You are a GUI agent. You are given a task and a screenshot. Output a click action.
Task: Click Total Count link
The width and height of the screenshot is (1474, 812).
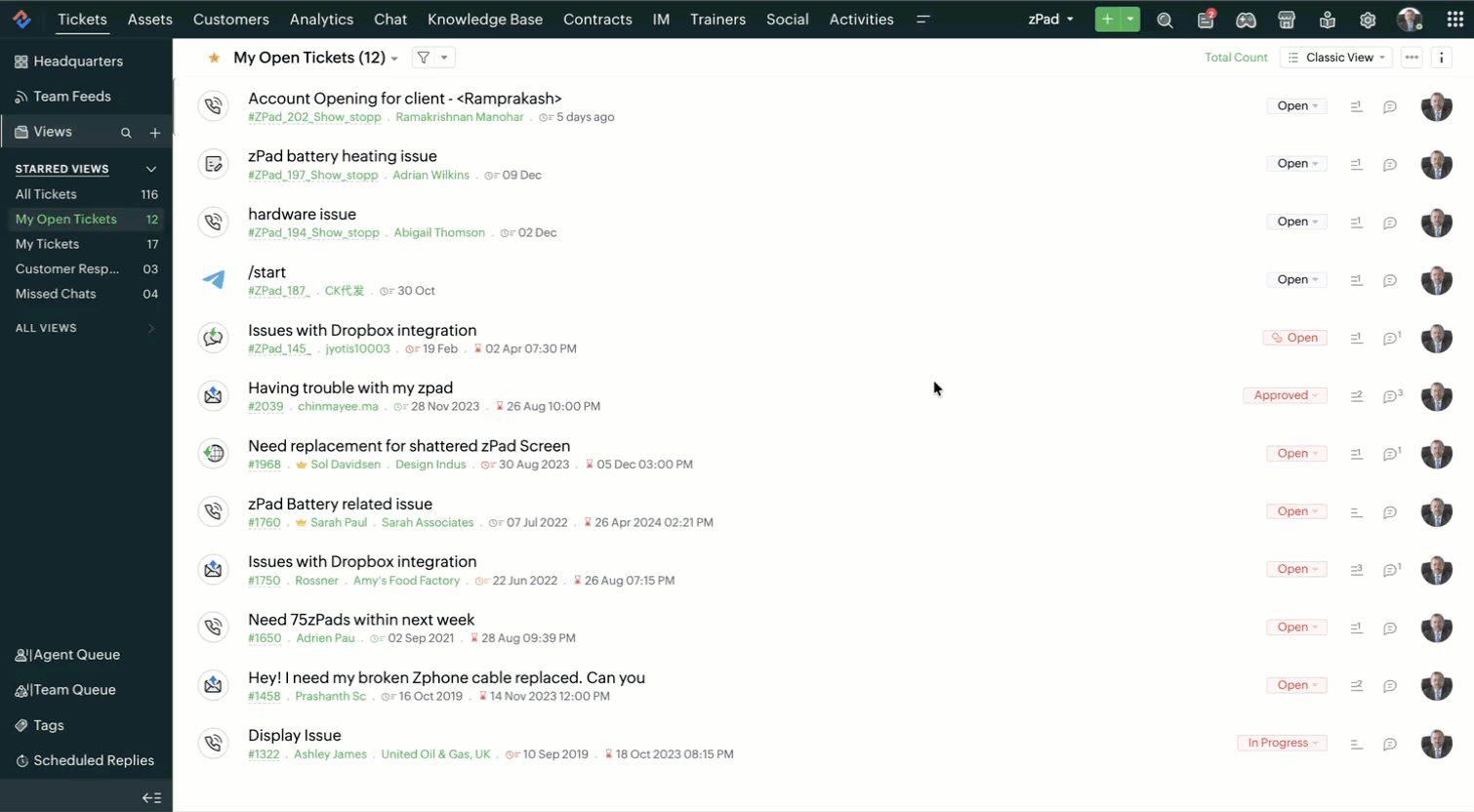point(1236,58)
